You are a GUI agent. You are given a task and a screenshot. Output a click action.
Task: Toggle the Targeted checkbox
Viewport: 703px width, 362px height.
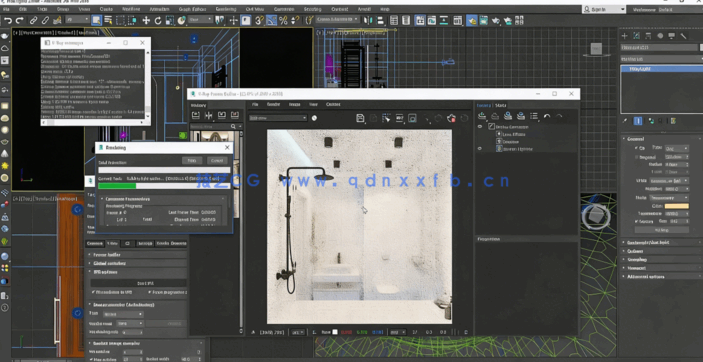point(637,157)
